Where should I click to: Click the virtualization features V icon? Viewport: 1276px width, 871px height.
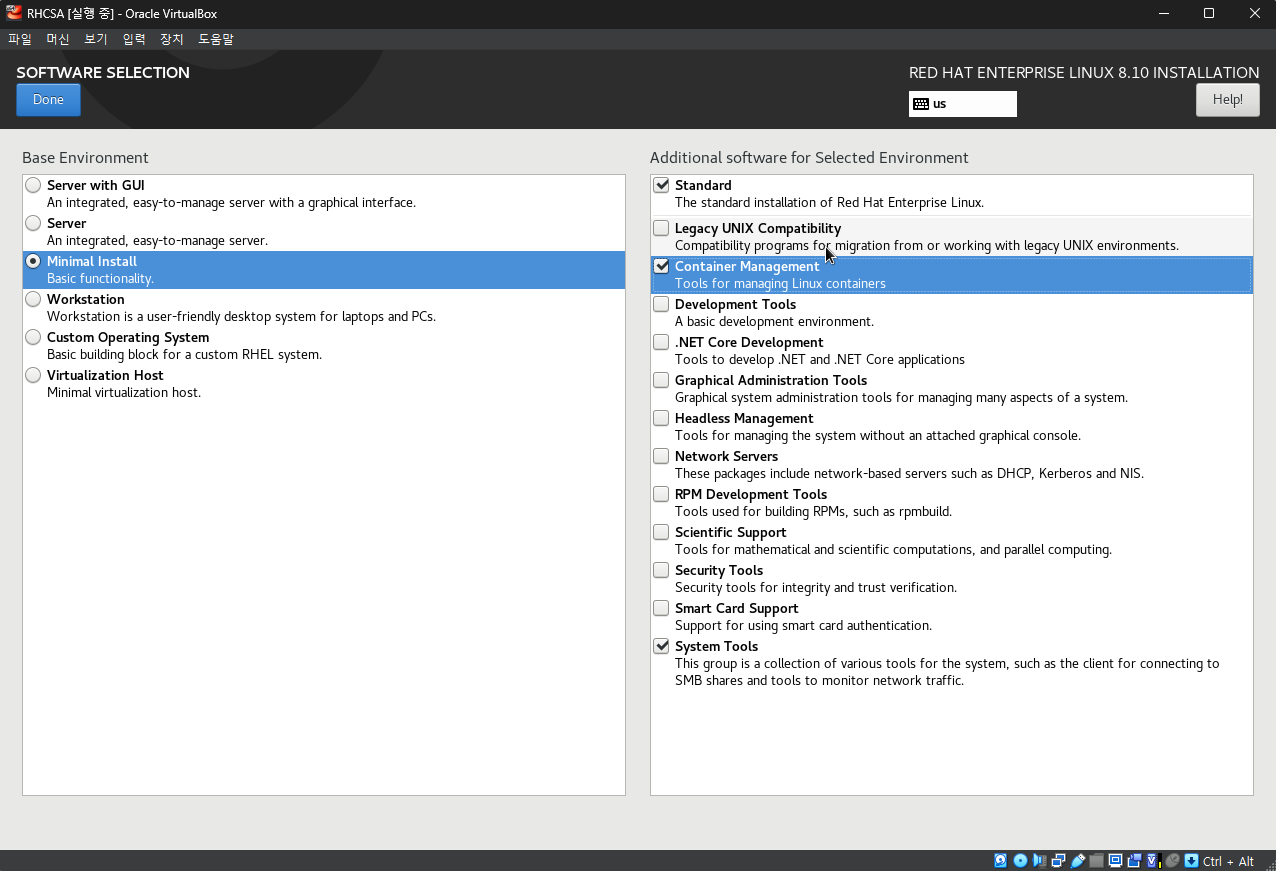[1154, 861]
